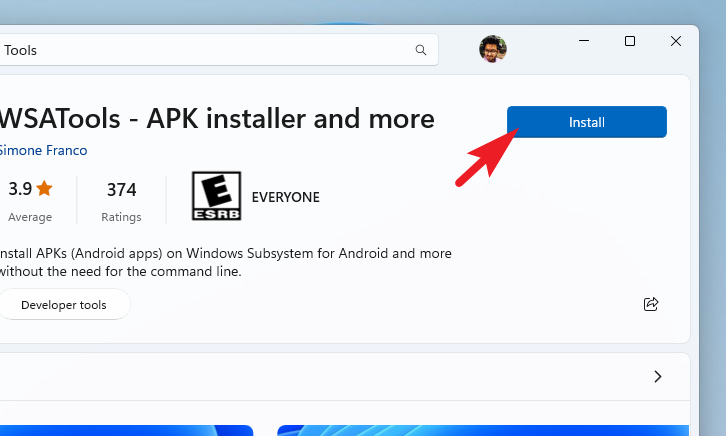Click the EVERYONE rating label
The image size is (726, 436).
[x=286, y=197]
